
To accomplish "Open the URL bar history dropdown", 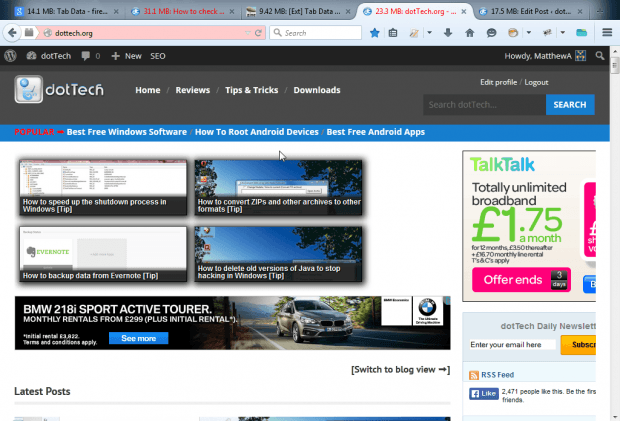I will (248, 33).
